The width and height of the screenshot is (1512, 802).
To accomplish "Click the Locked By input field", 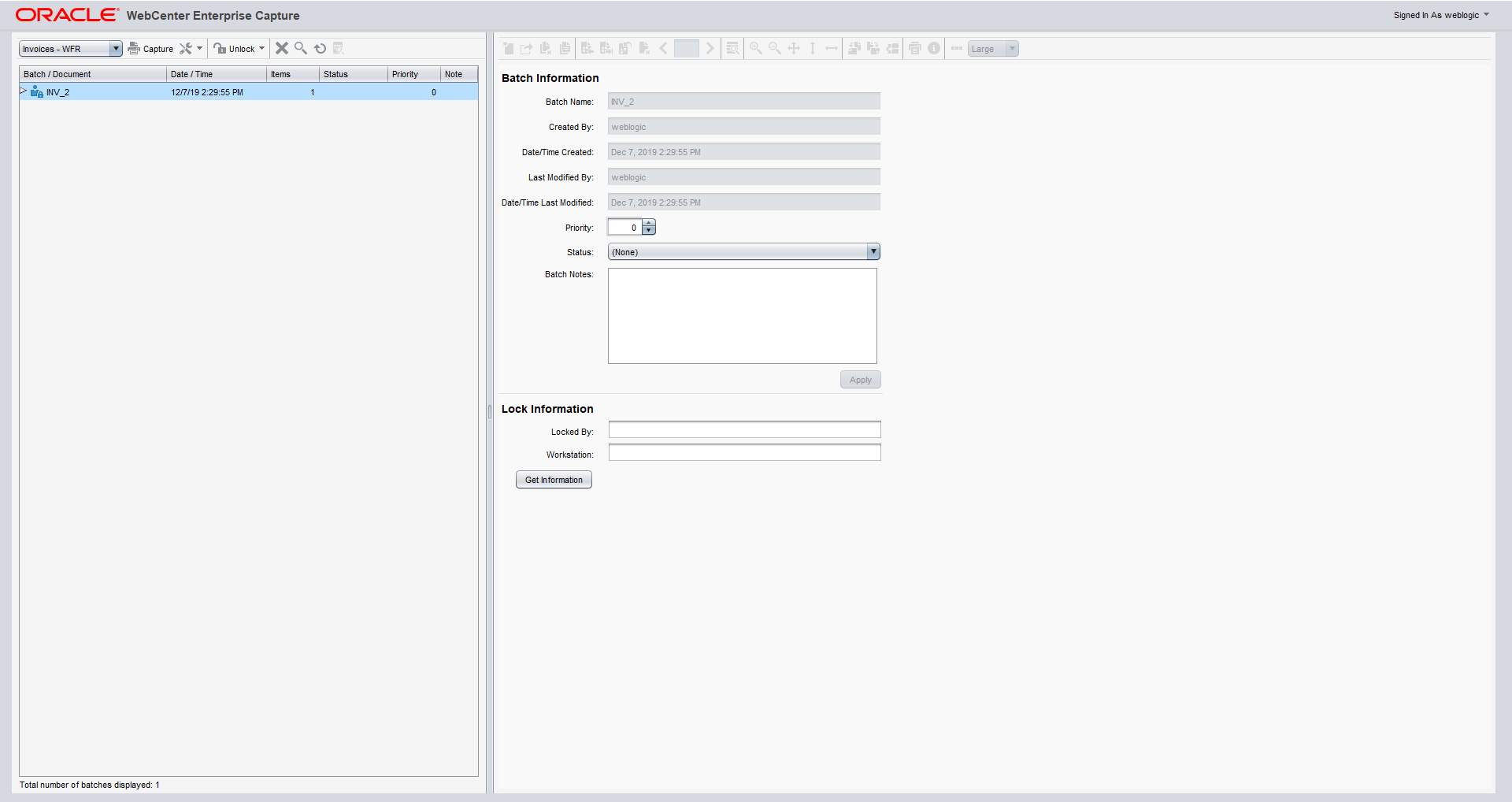I will [x=744, y=429].
